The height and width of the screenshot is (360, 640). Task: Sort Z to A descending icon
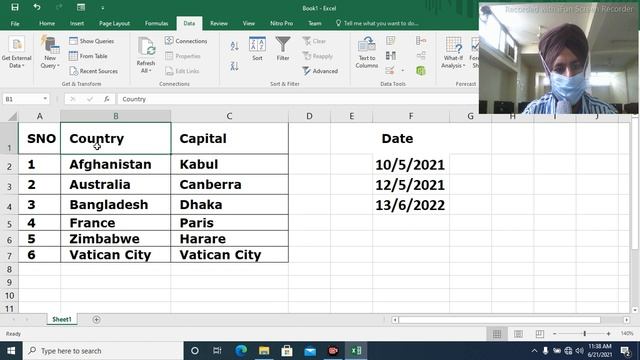[234, 66]
